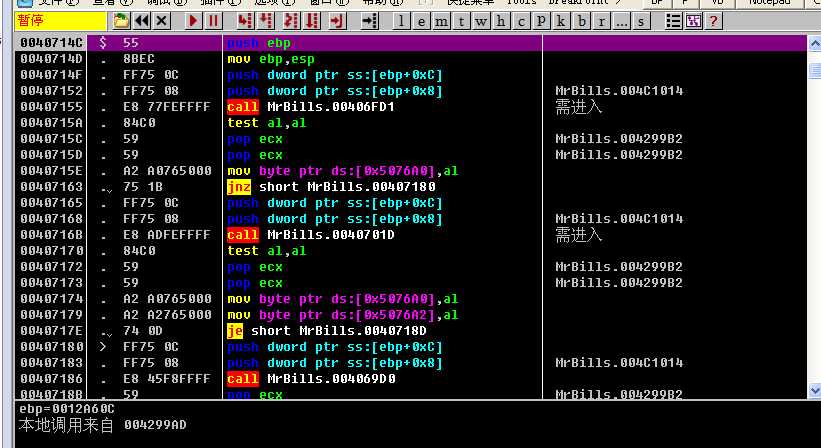Click the black Go to address icon
The height and width of the screenshot is (448, 821).
point(370,21)
